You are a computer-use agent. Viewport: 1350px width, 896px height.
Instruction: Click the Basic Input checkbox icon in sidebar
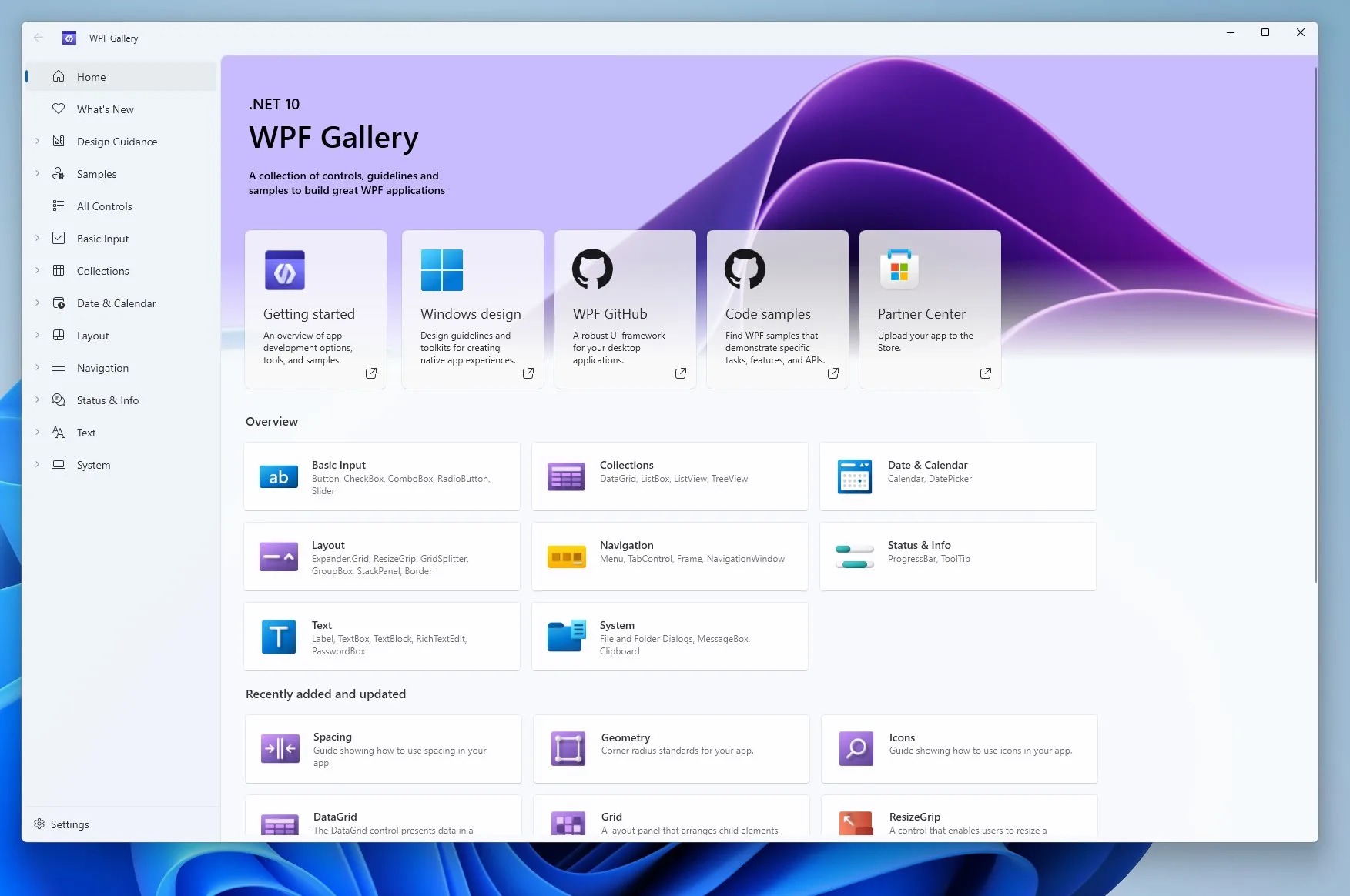(x=59, y=238)
